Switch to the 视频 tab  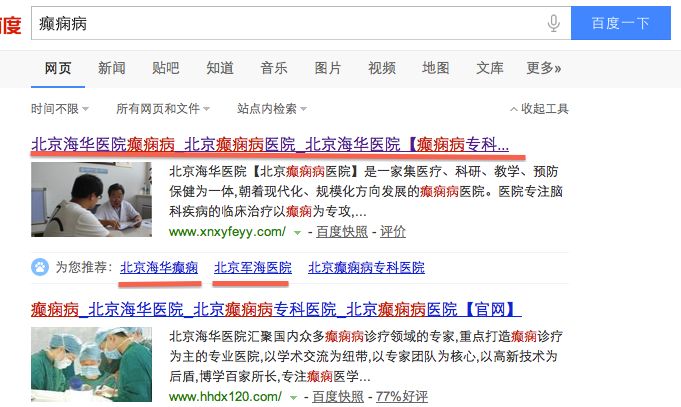(x=382, y=68)
